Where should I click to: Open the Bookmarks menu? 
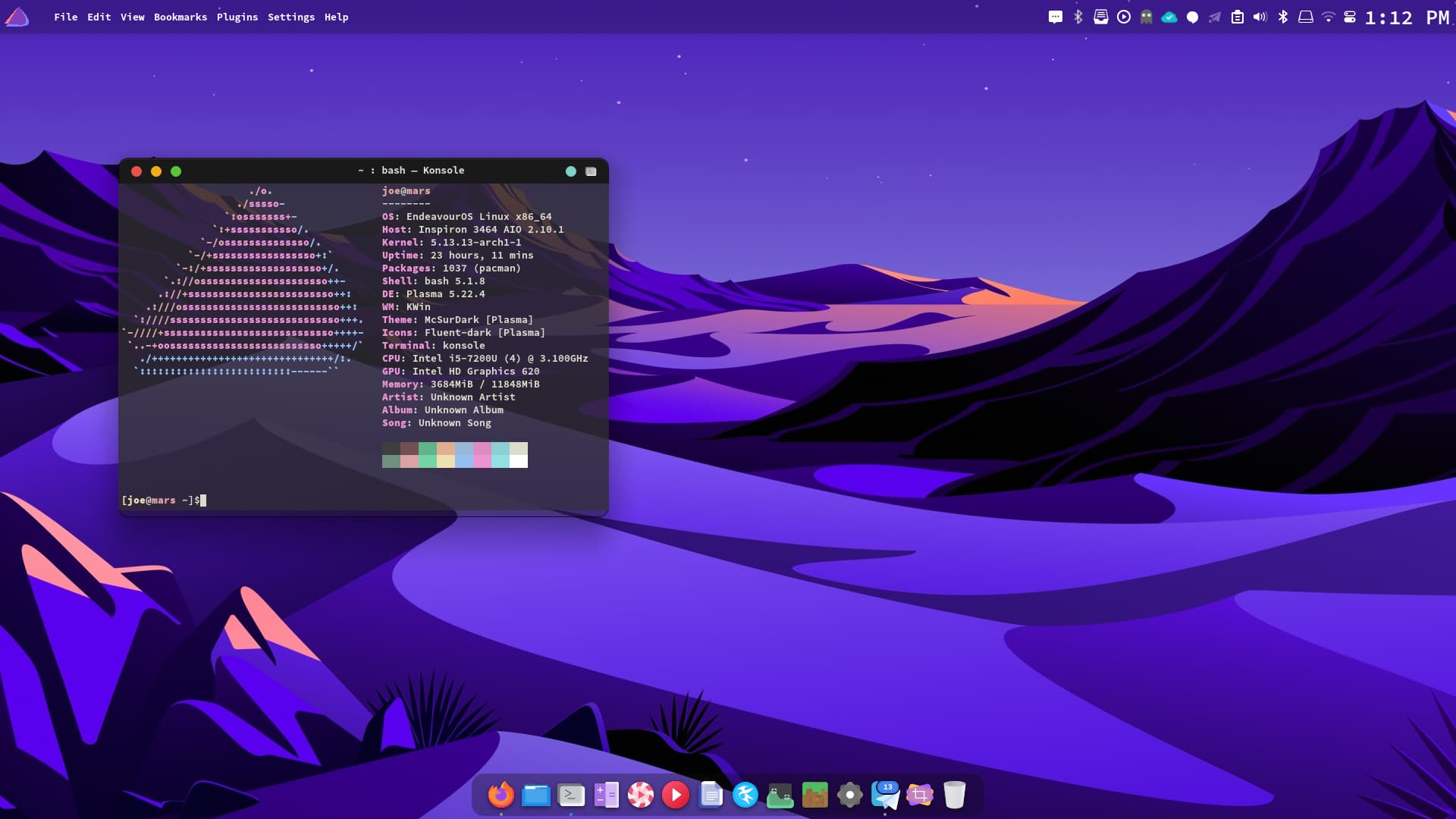tap(180, 17)
